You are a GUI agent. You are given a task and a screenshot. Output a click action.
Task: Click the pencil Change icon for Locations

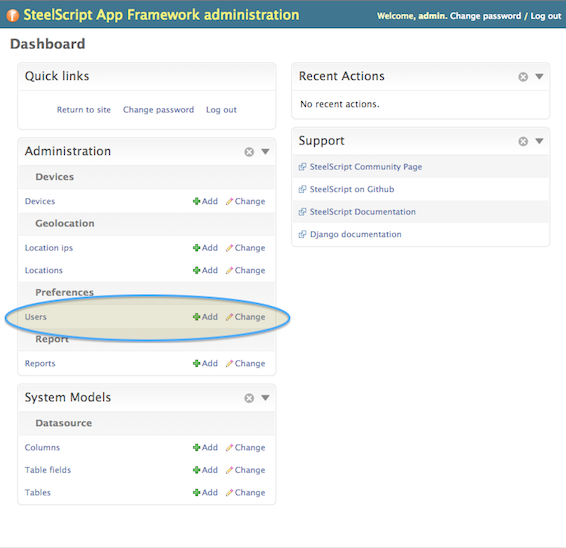(229, 270)
